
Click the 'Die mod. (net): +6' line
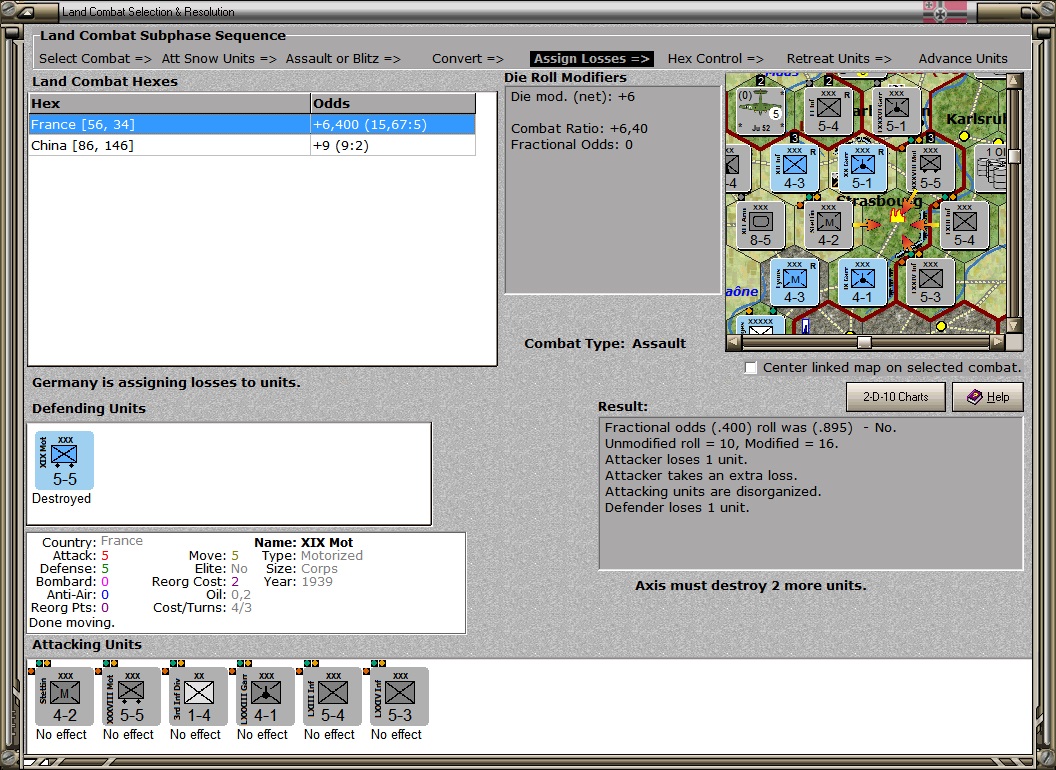(572, 96)
